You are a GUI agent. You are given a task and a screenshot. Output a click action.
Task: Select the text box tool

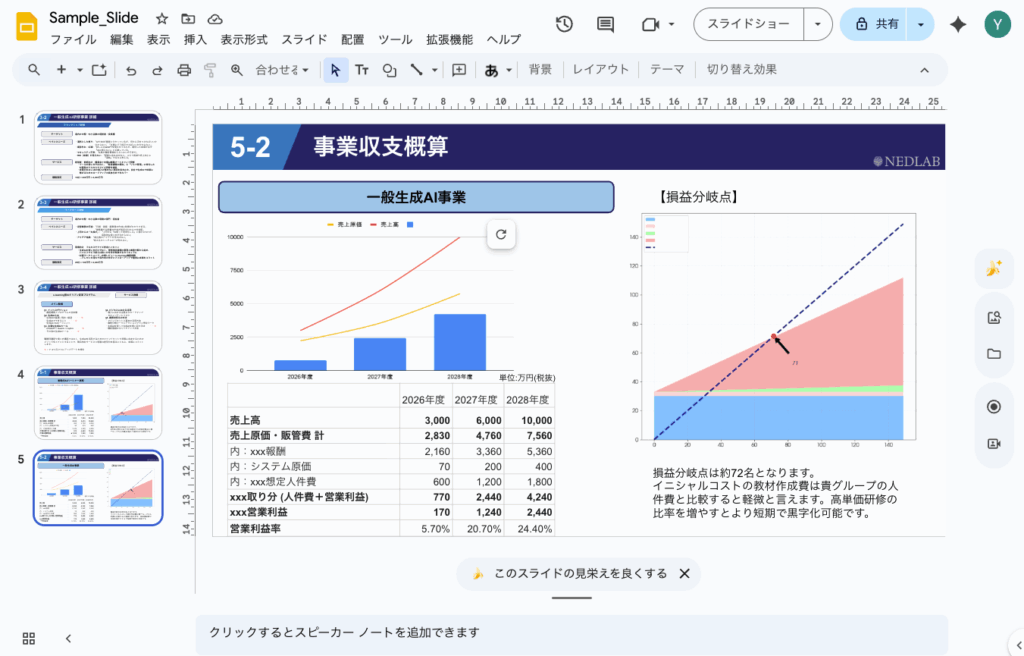point(362,70)
